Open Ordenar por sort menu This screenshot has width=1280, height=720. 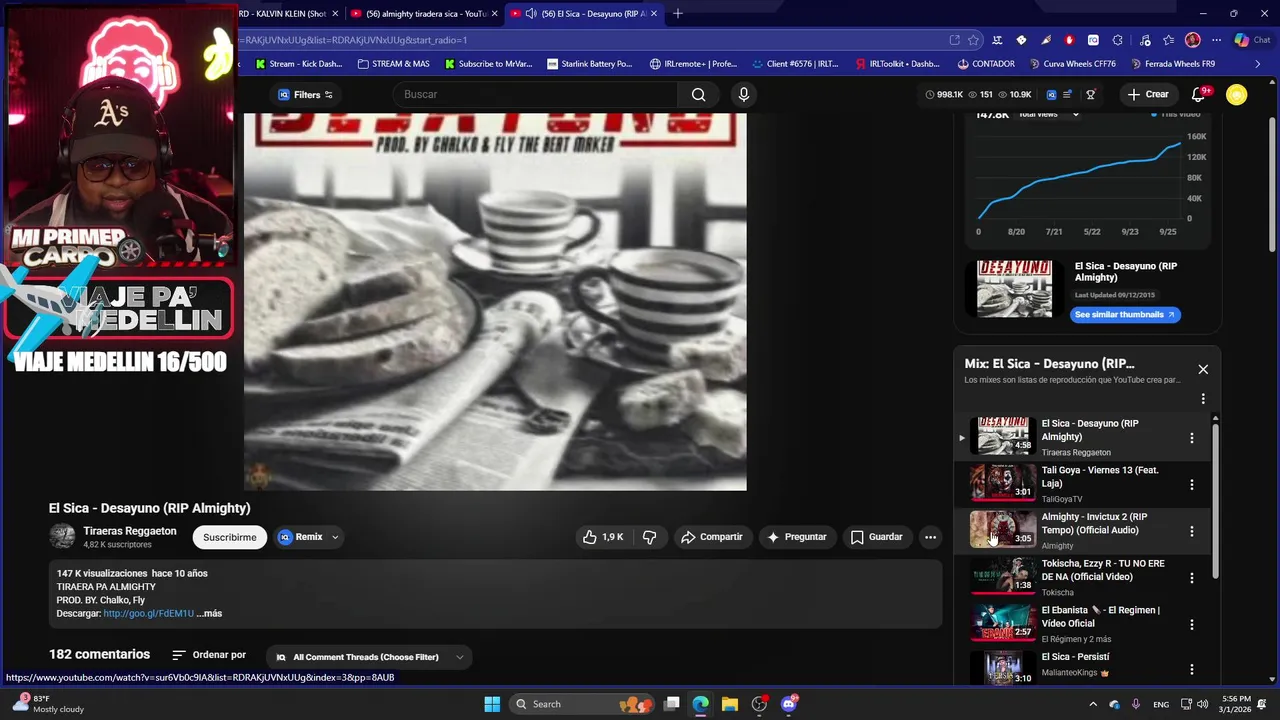click(209, 655)
